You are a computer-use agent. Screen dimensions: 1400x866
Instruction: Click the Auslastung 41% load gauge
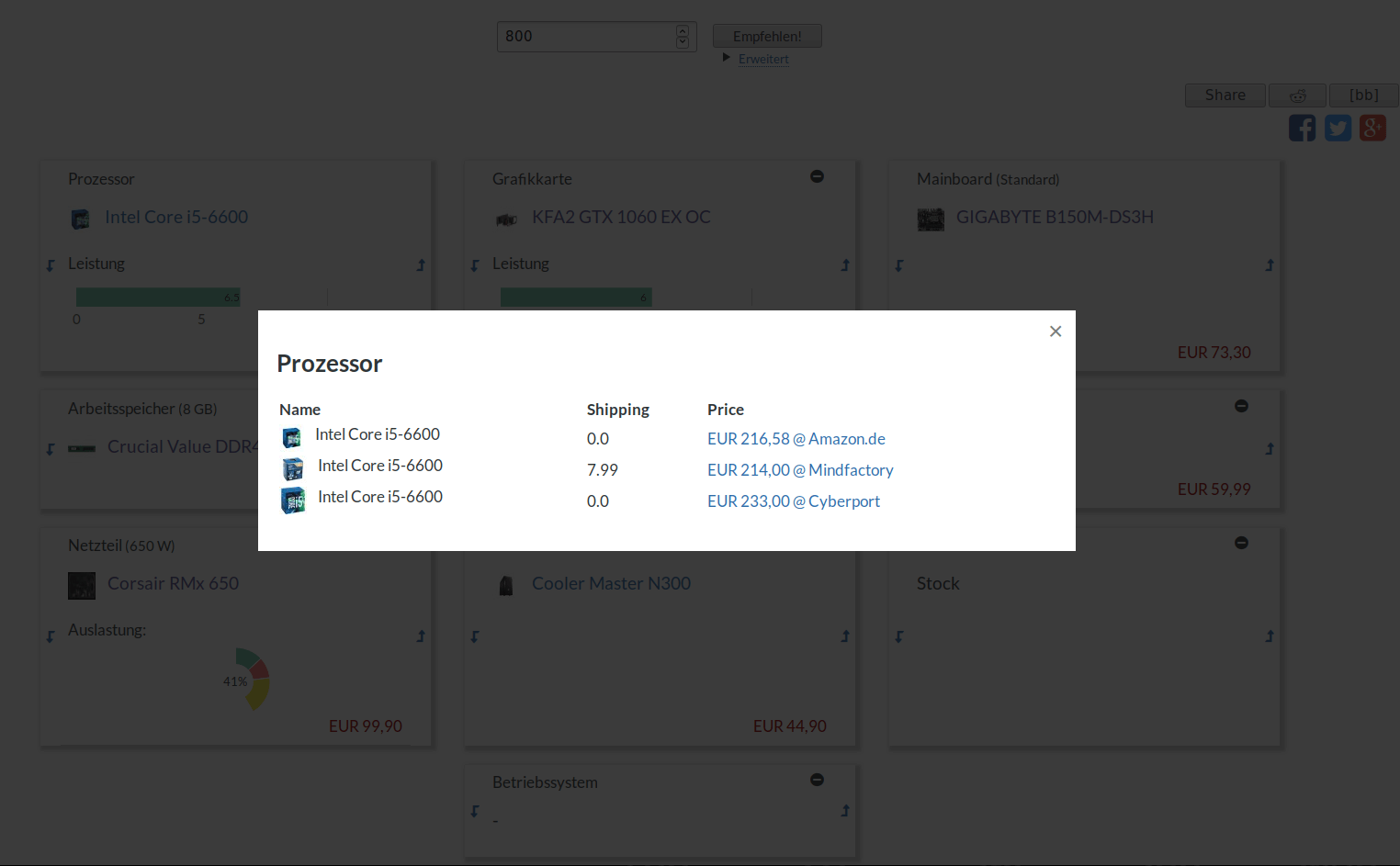pyautogui.click(x=246, y=680)
